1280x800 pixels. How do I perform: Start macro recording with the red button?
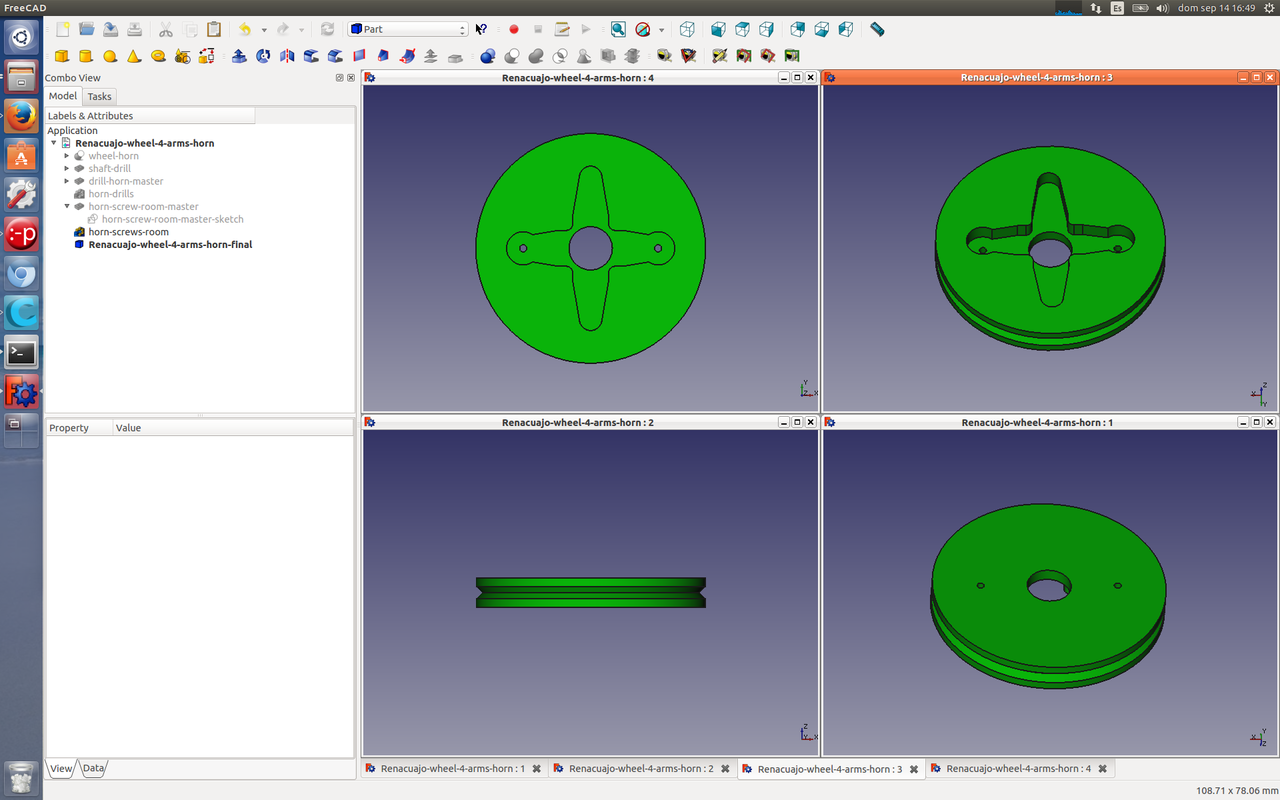coord(514,30)
